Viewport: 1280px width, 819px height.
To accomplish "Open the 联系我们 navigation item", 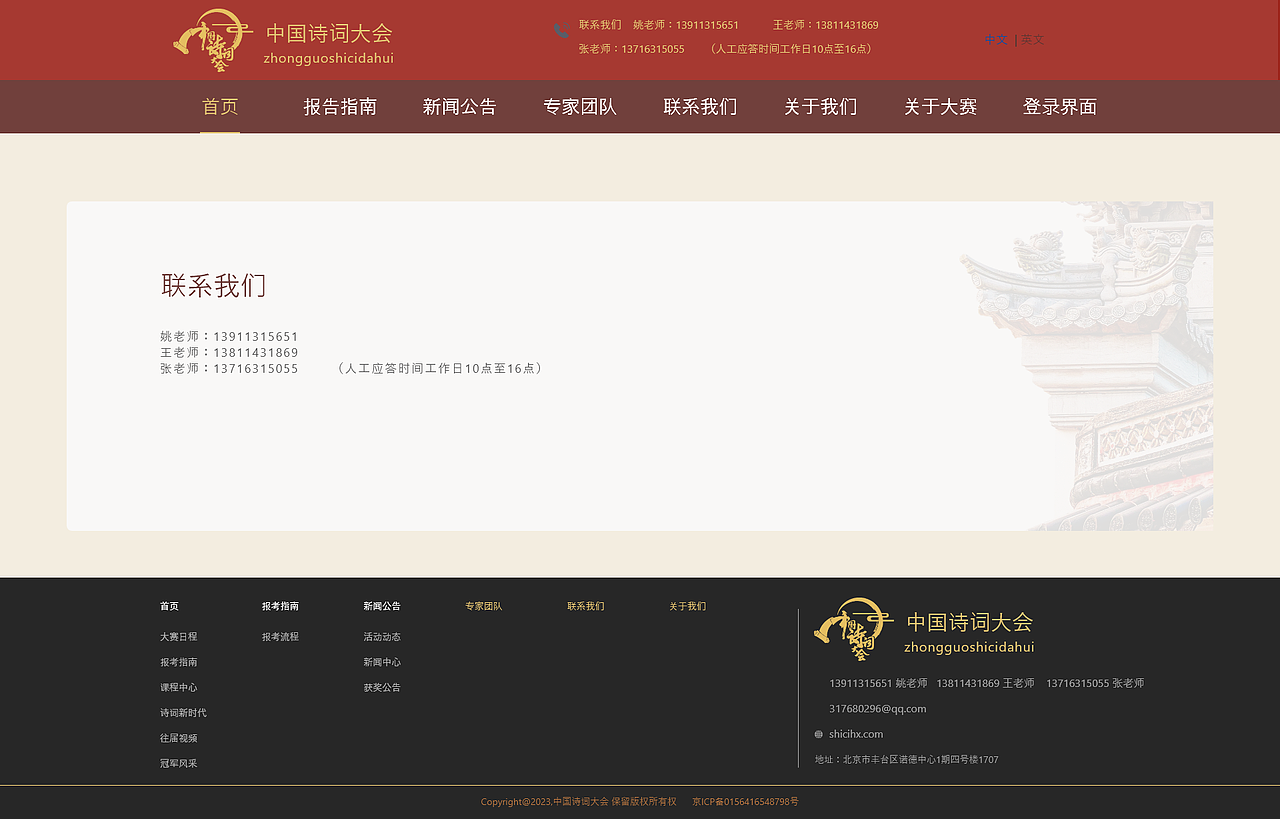I will click(x=700, y=106).
